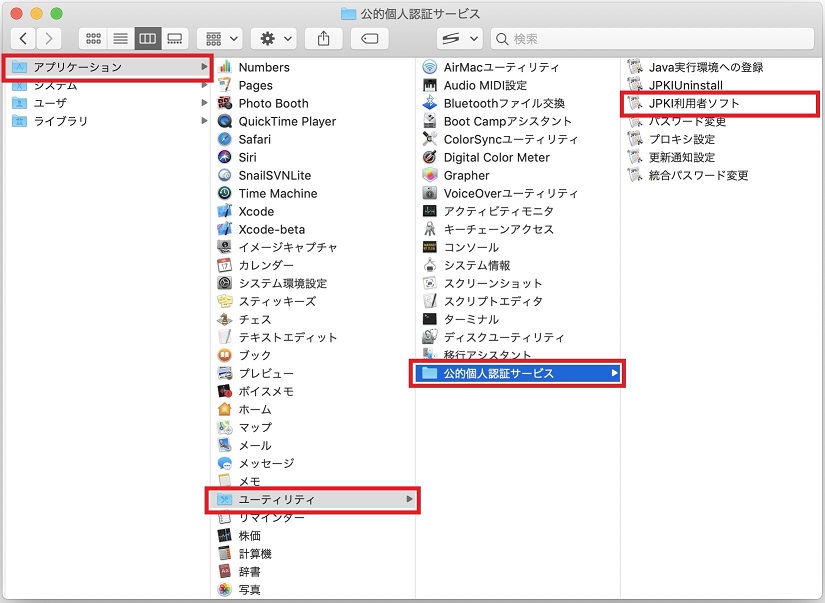Expand the ライブラリ folder arrow
Screen dimensions: 825x603
click(204, 120)
